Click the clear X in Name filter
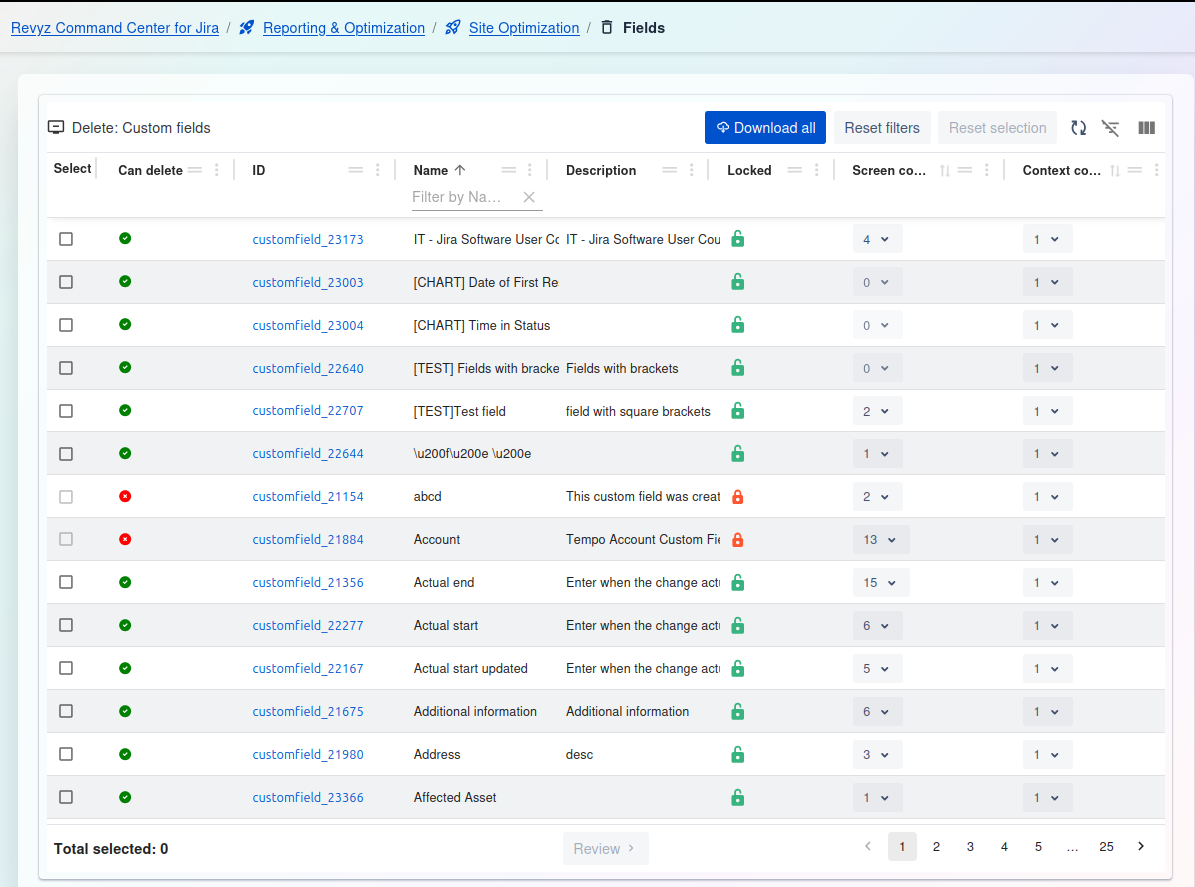 (x=530, y=197)
